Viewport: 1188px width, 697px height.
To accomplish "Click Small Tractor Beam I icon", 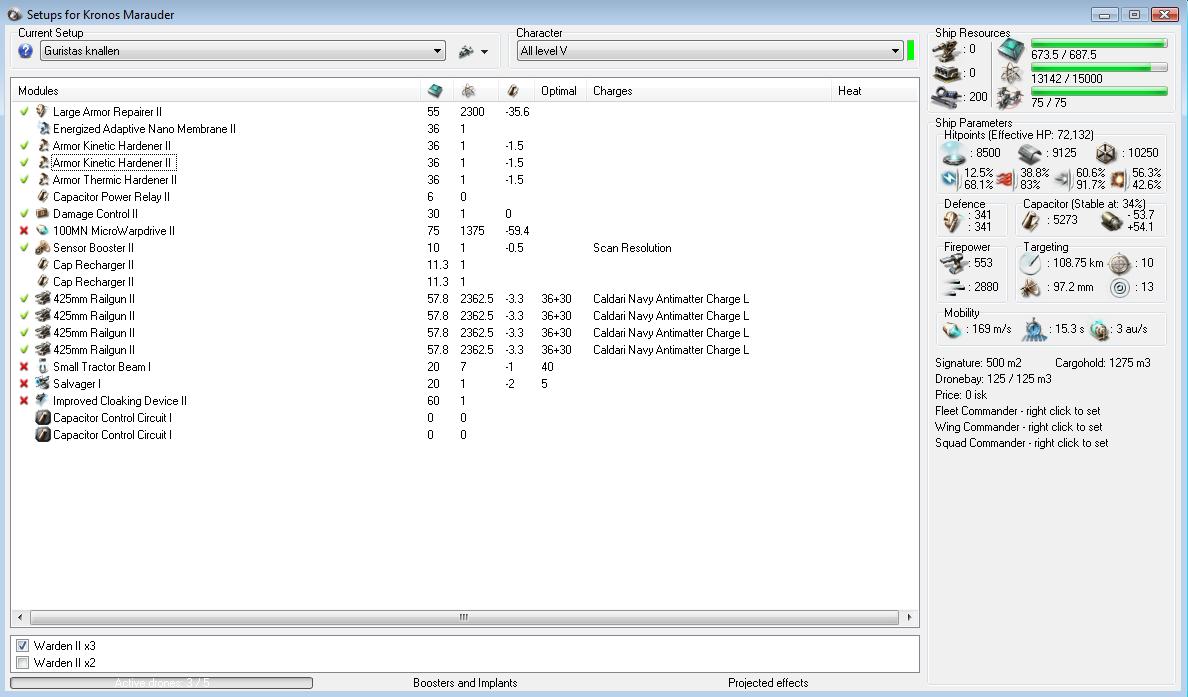I will pos(42,367).
